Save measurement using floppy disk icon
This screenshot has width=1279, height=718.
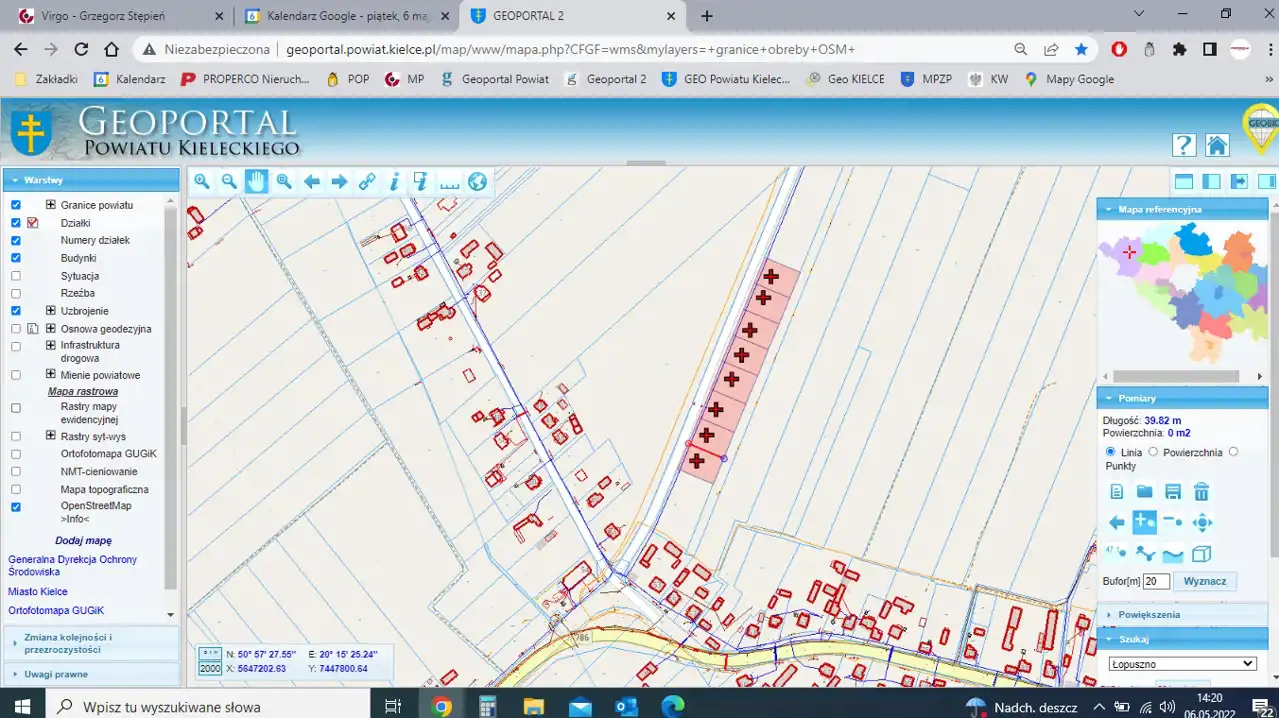coord(1173,491)
